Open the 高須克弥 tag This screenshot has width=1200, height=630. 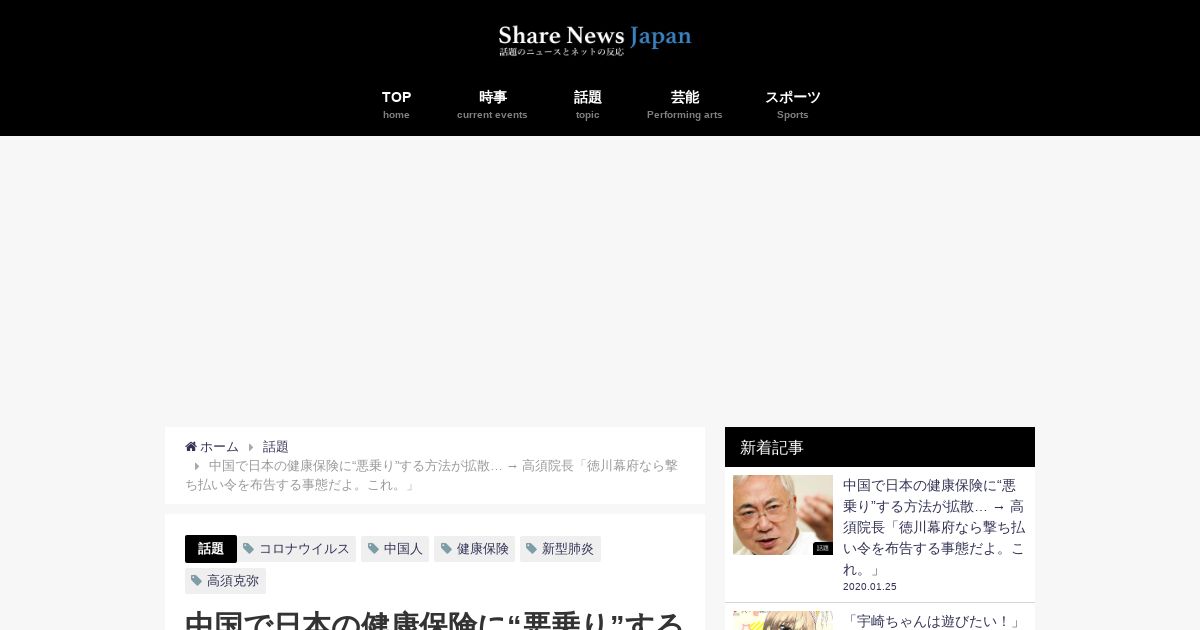click(233, 581)
